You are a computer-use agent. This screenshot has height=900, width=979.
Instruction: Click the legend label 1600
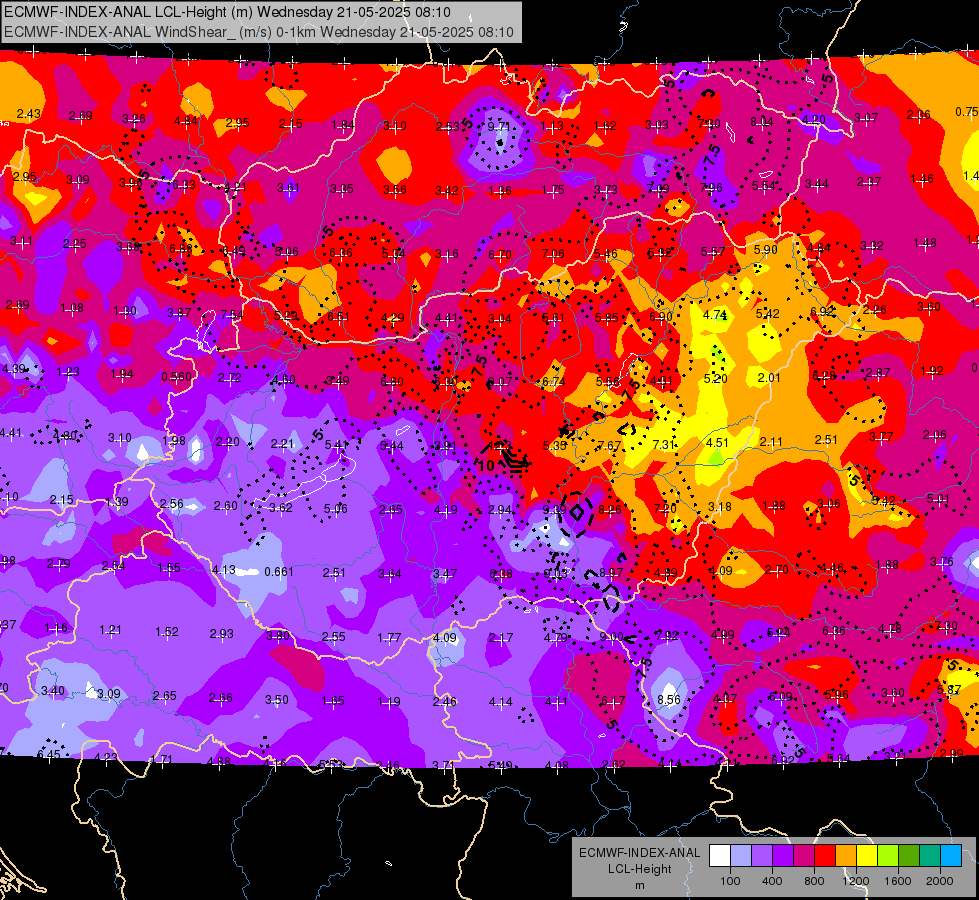tap(898, 881)
